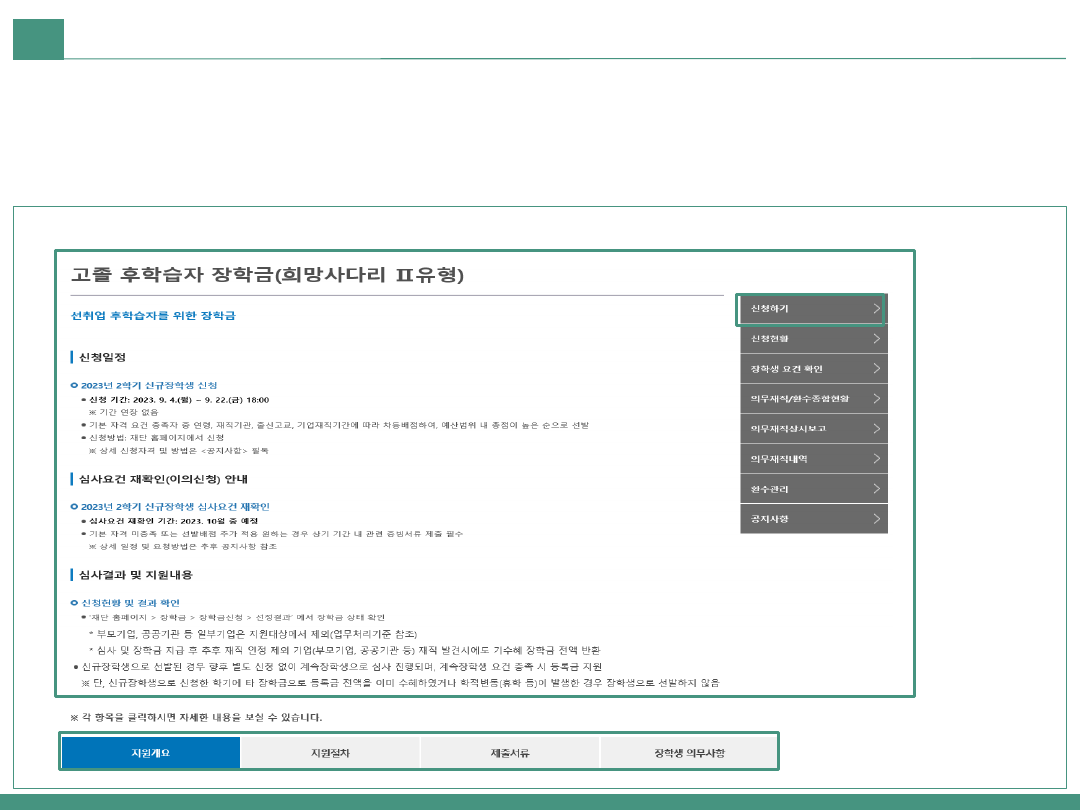Click the green square in the top-left corner
The width and height of the screenshot is (1080, 810).
(38, 39)
